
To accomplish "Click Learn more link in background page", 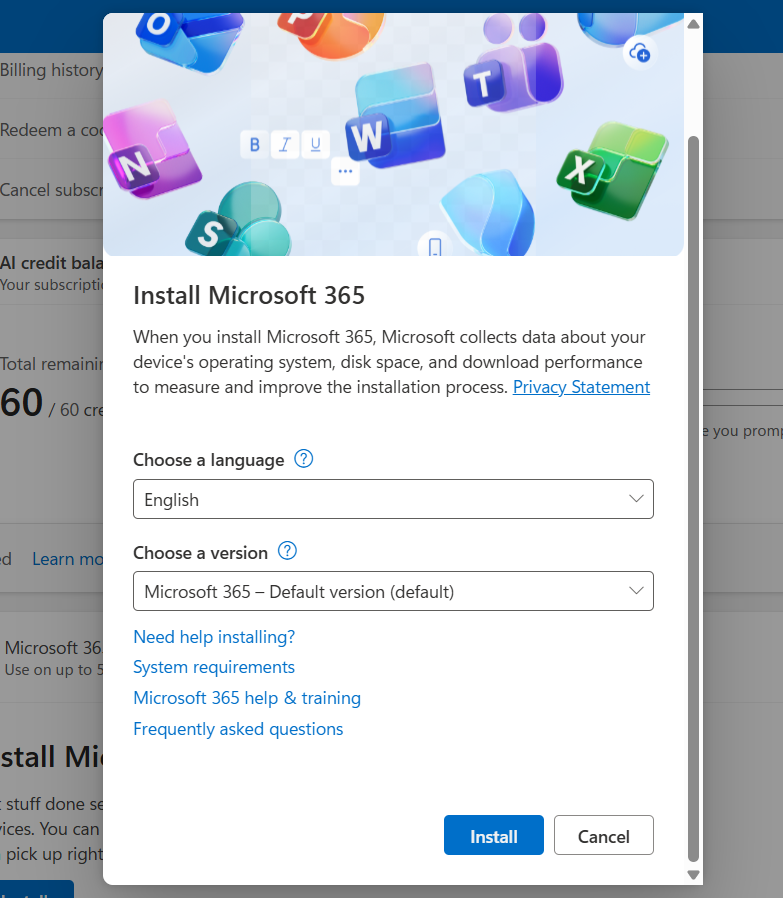I will [x=68, y=559].
